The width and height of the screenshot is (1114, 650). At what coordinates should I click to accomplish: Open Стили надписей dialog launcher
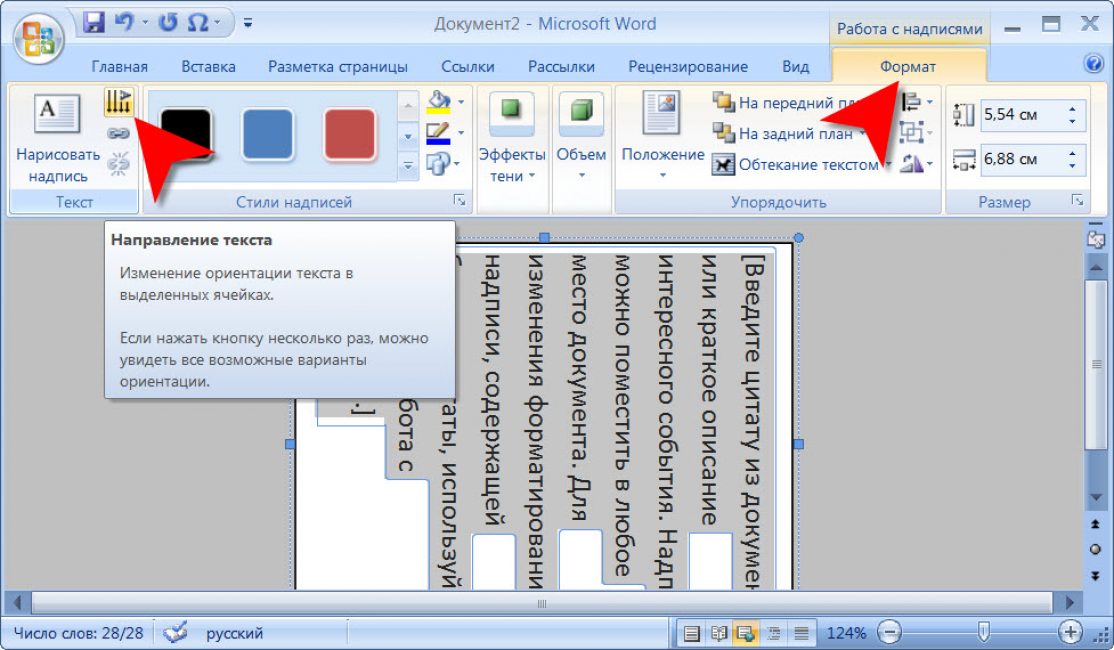point(460,201)
